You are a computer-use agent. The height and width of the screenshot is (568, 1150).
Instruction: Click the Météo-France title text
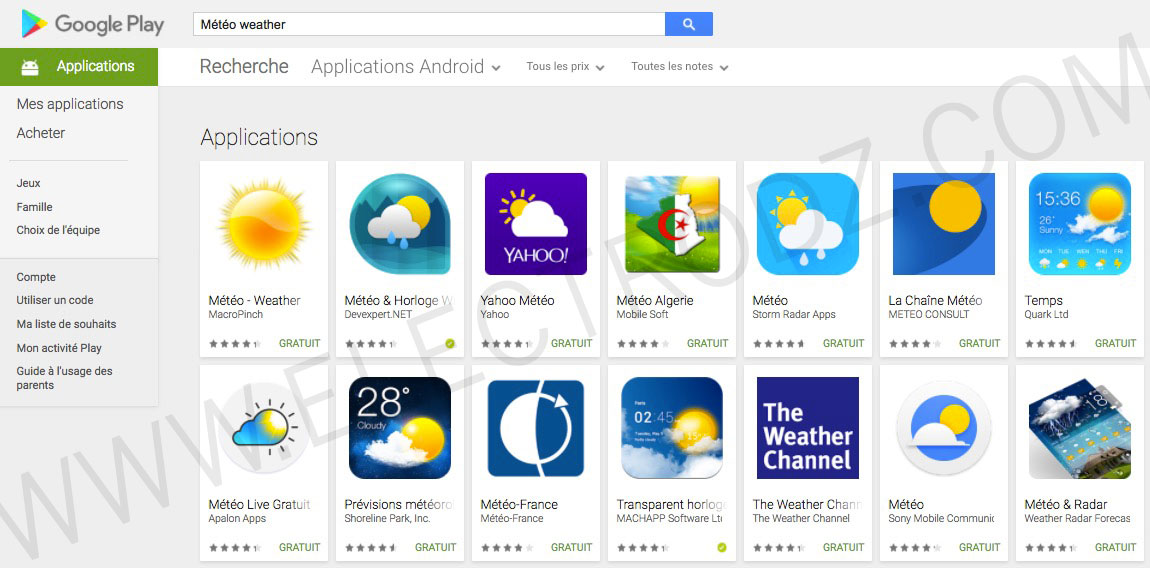519,504
